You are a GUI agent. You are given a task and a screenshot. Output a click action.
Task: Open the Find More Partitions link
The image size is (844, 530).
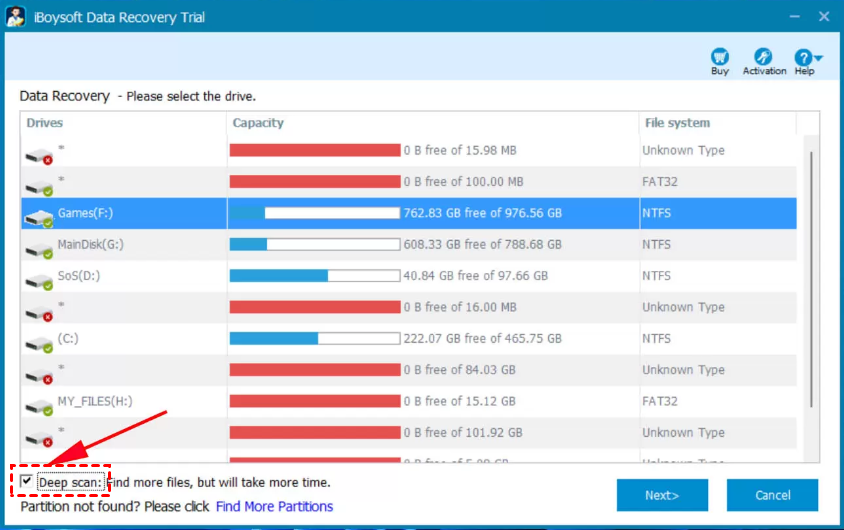point(275,506)
